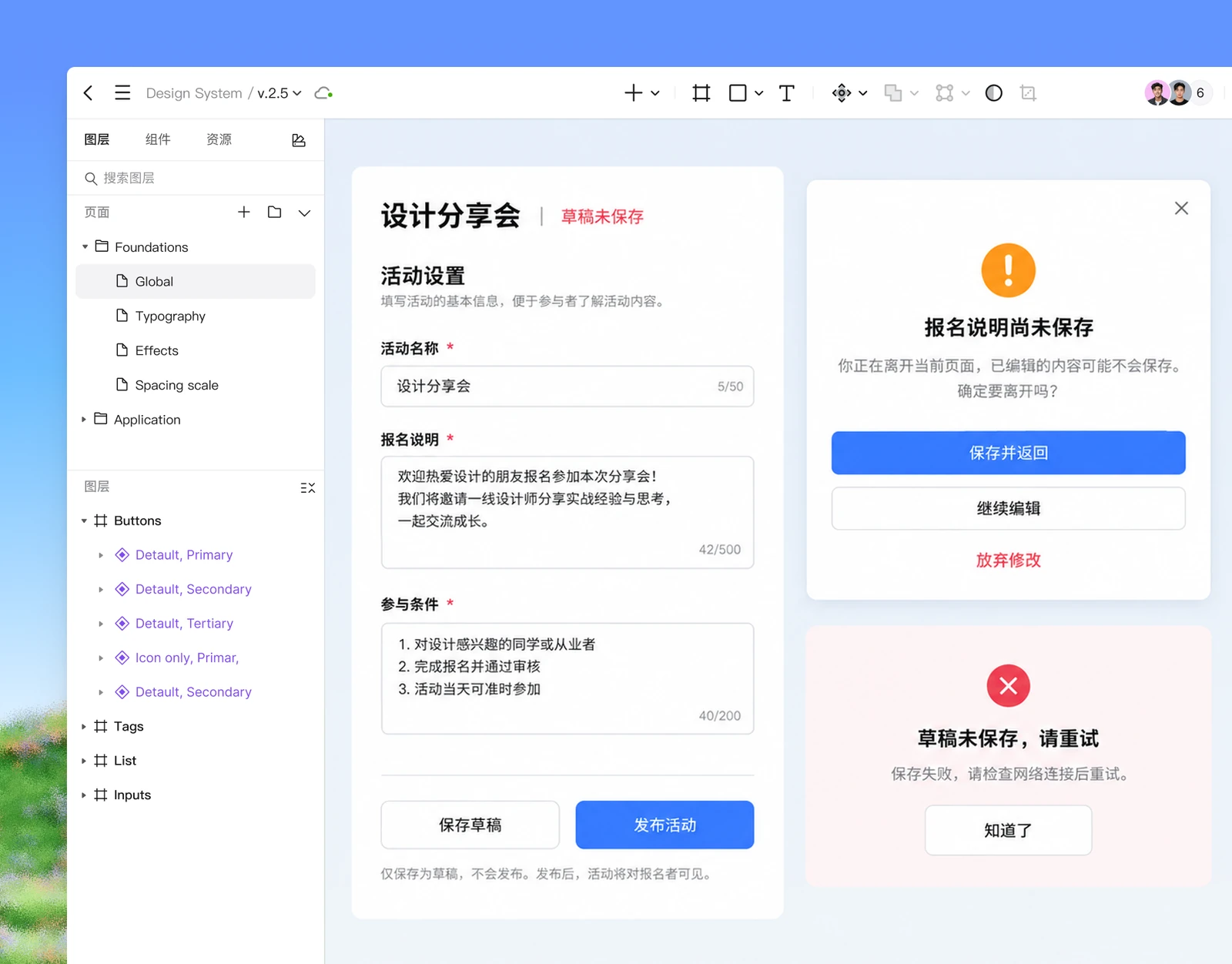
Task: Focus the 搜索图层 search field
Action: click(x=196, y=179)
